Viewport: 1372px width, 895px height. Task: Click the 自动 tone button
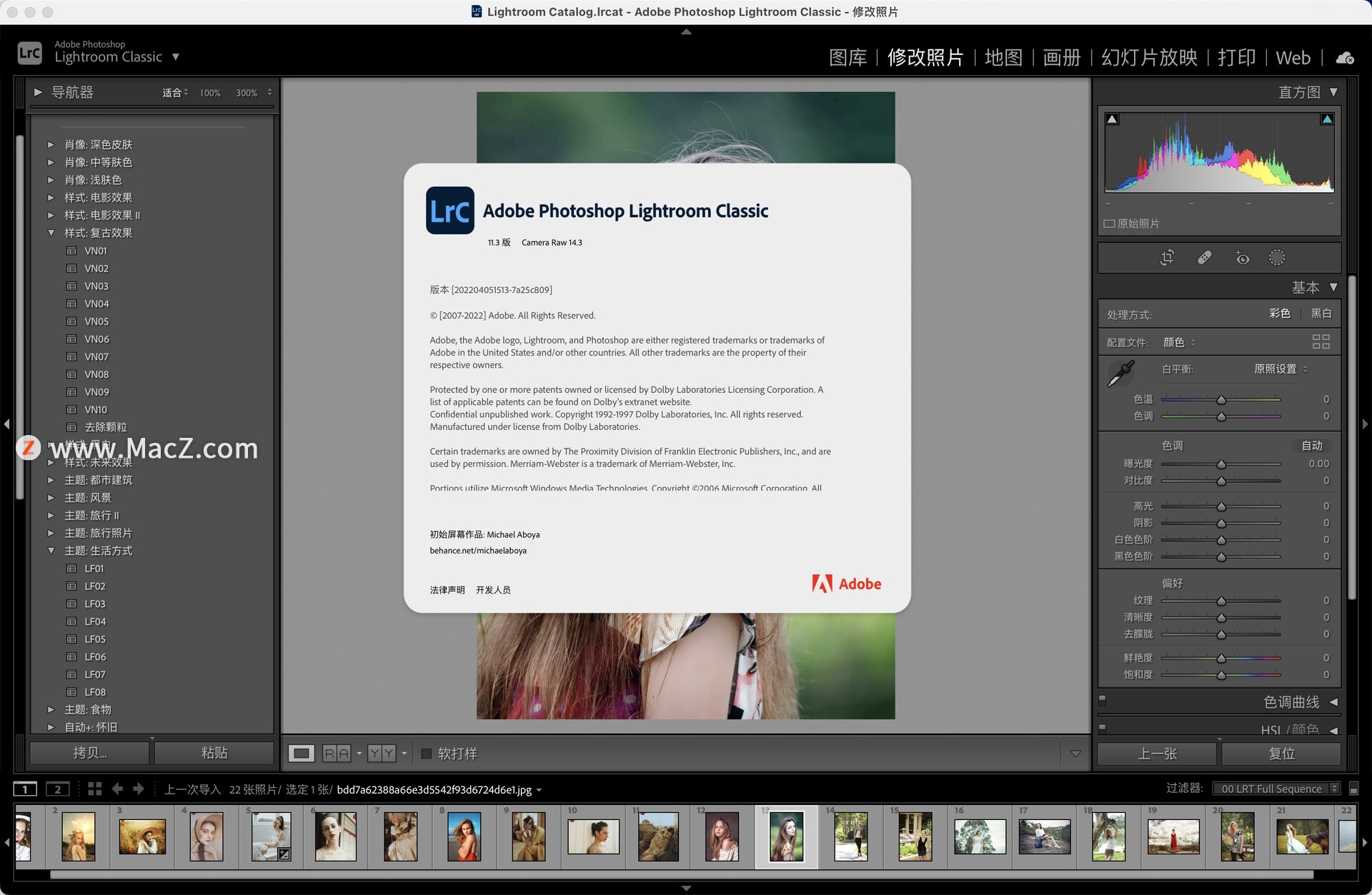tap(1312, 446)
